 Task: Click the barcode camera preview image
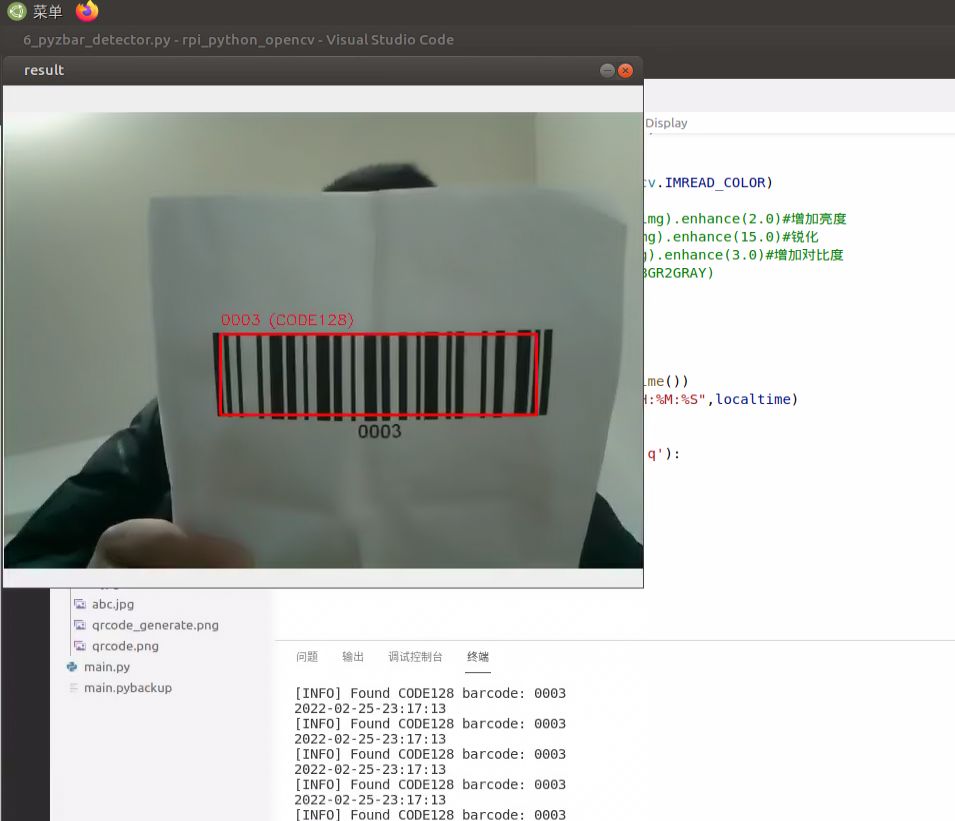(x=323, y=340)
